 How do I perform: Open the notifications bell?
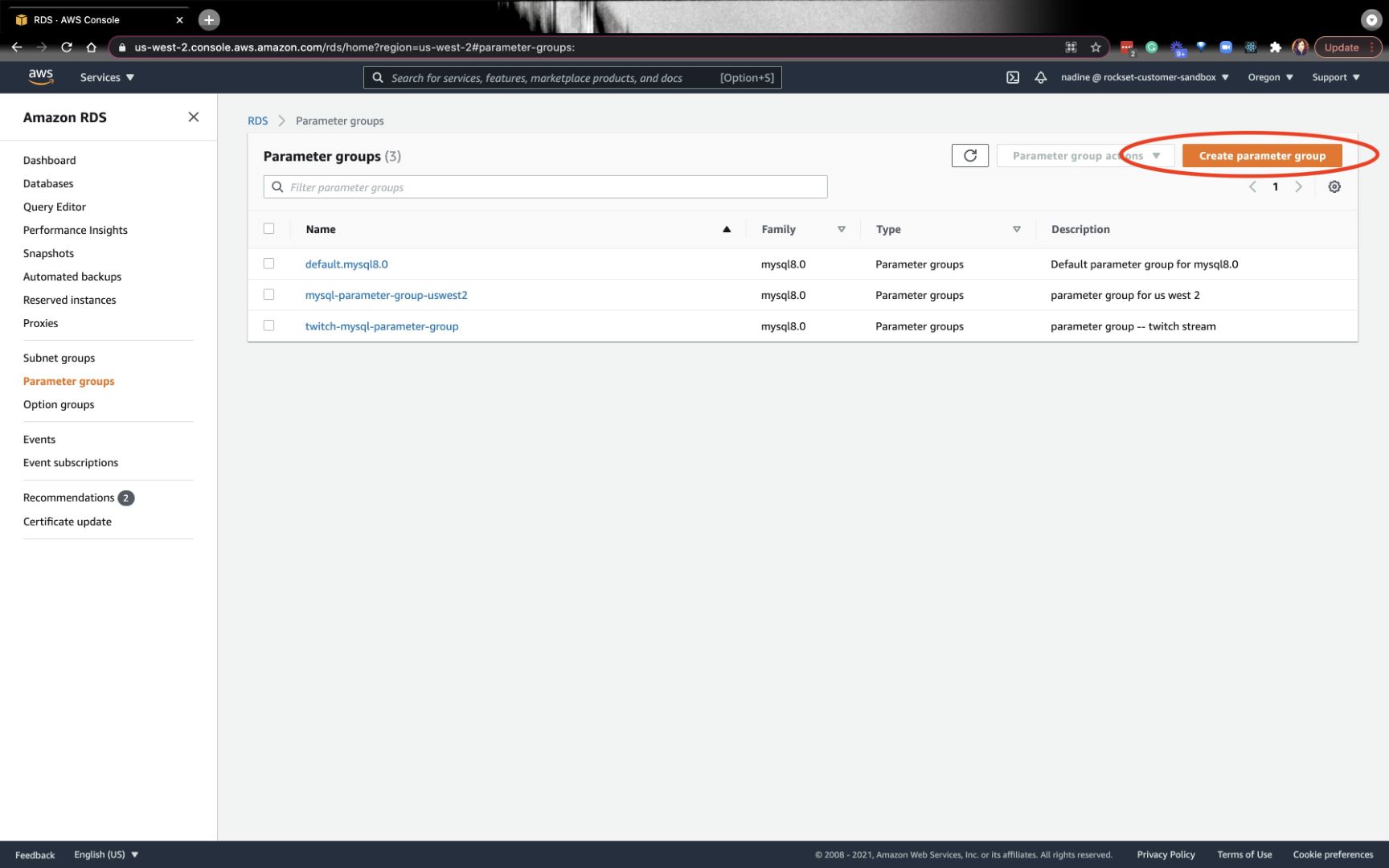click(x=1040, y=77)
